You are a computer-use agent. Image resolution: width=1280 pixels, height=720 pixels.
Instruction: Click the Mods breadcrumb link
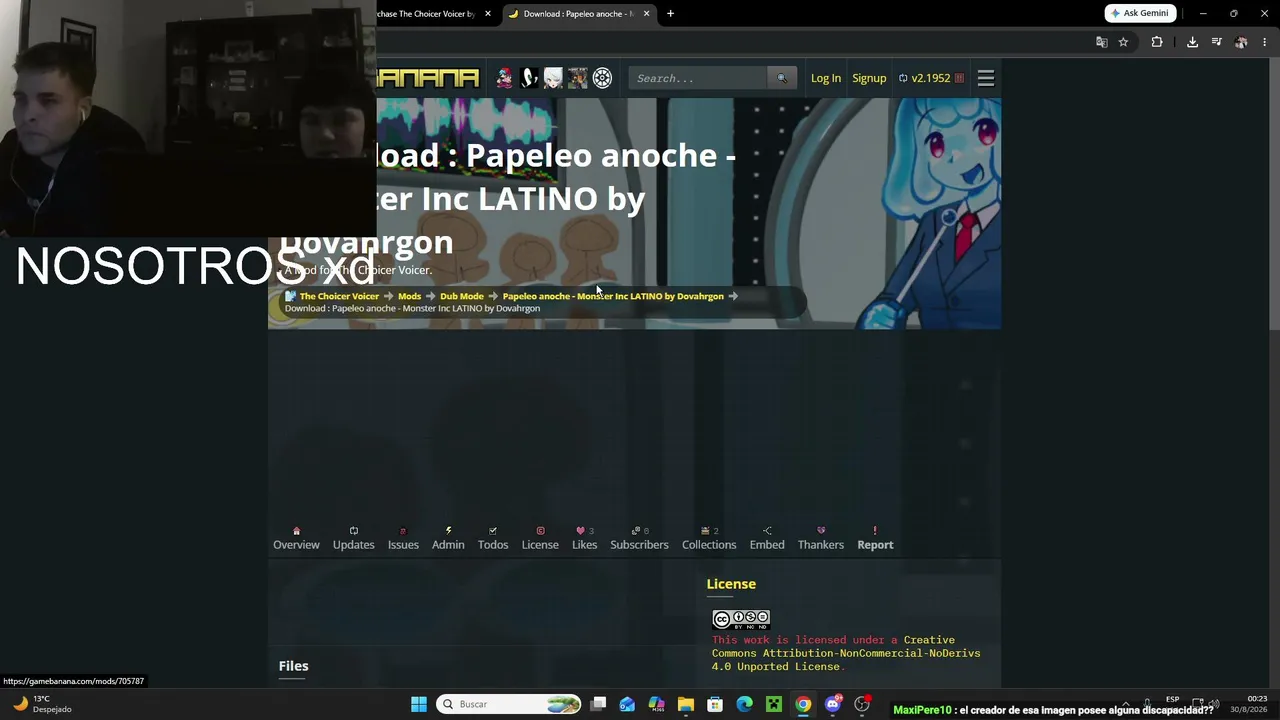pos(409,296)
